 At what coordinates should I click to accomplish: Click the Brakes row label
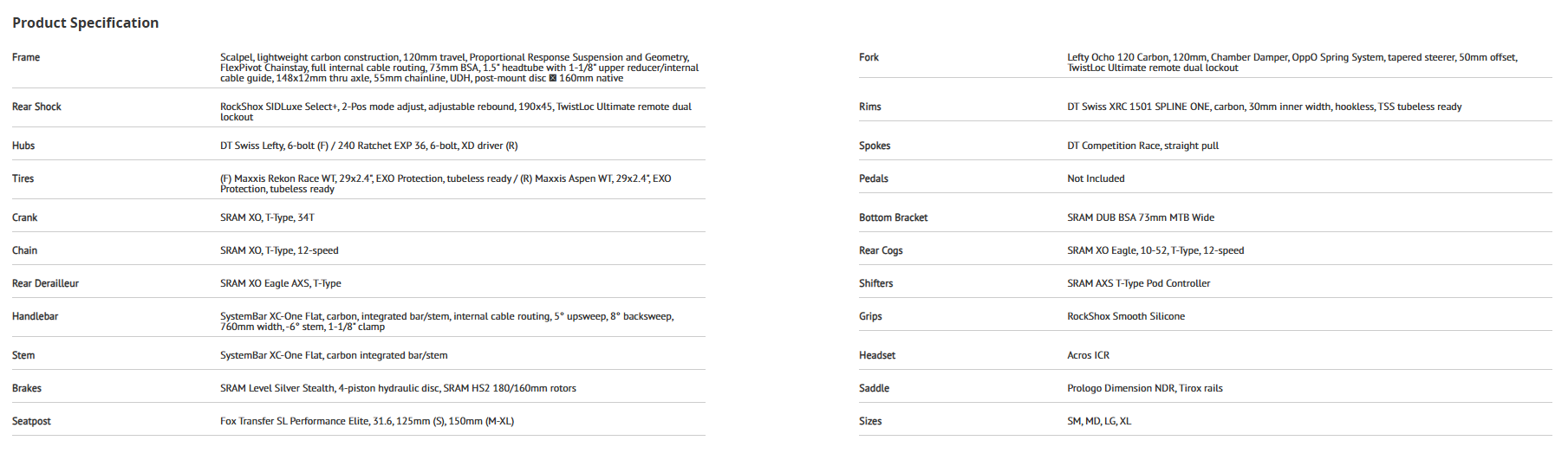[x=27, y=388]
